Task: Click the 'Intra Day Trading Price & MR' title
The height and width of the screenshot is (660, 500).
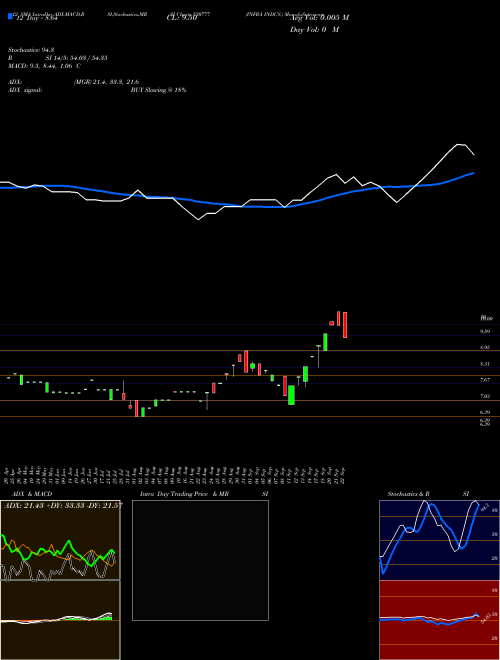Action: tap(184, 494)
